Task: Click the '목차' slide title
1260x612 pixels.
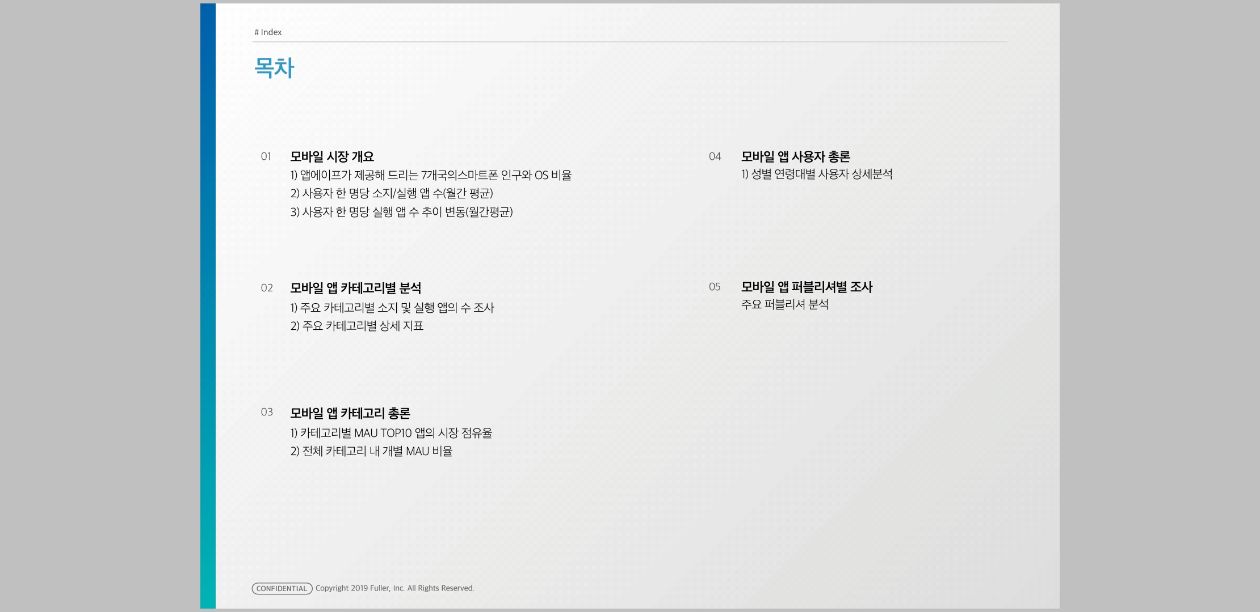Action: click(274, 68)
